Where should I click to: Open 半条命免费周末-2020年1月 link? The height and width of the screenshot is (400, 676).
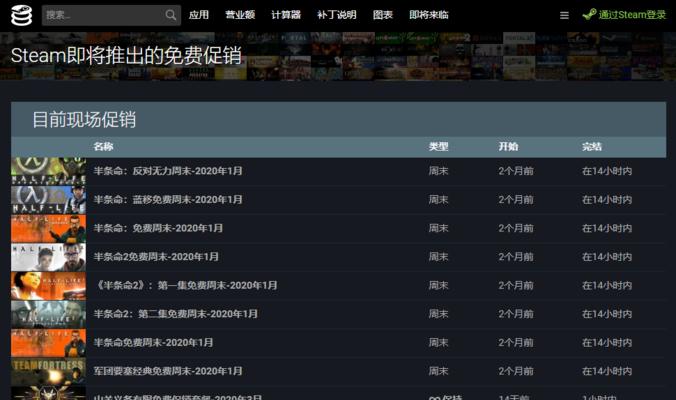pos(153,343)
